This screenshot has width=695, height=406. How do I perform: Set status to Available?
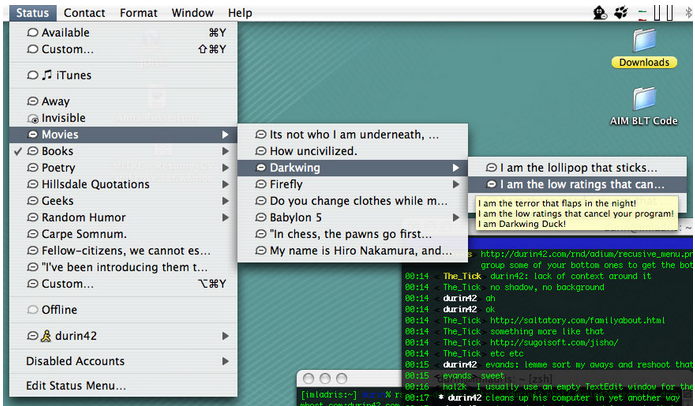coord(123,32)
